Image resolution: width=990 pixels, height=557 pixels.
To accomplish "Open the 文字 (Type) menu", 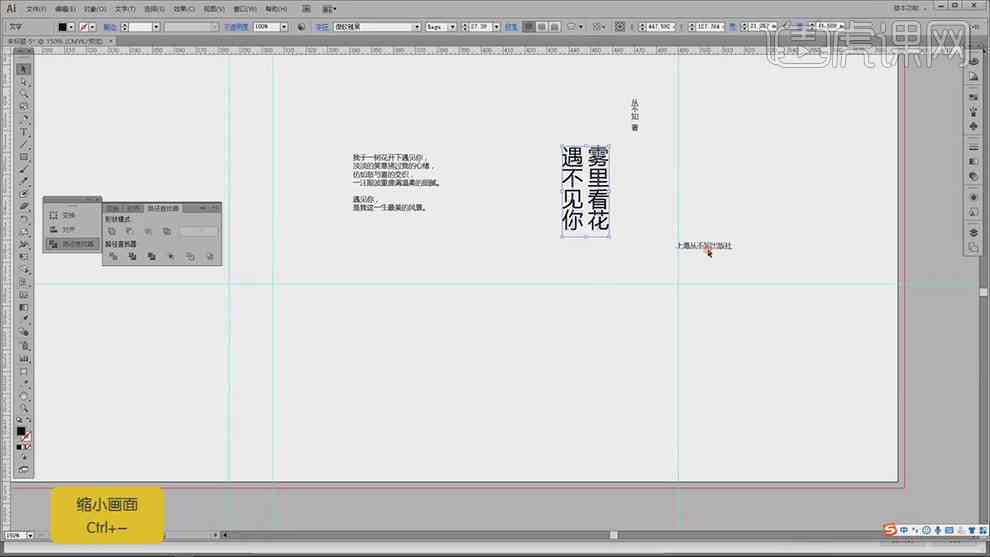I will 124,9.
